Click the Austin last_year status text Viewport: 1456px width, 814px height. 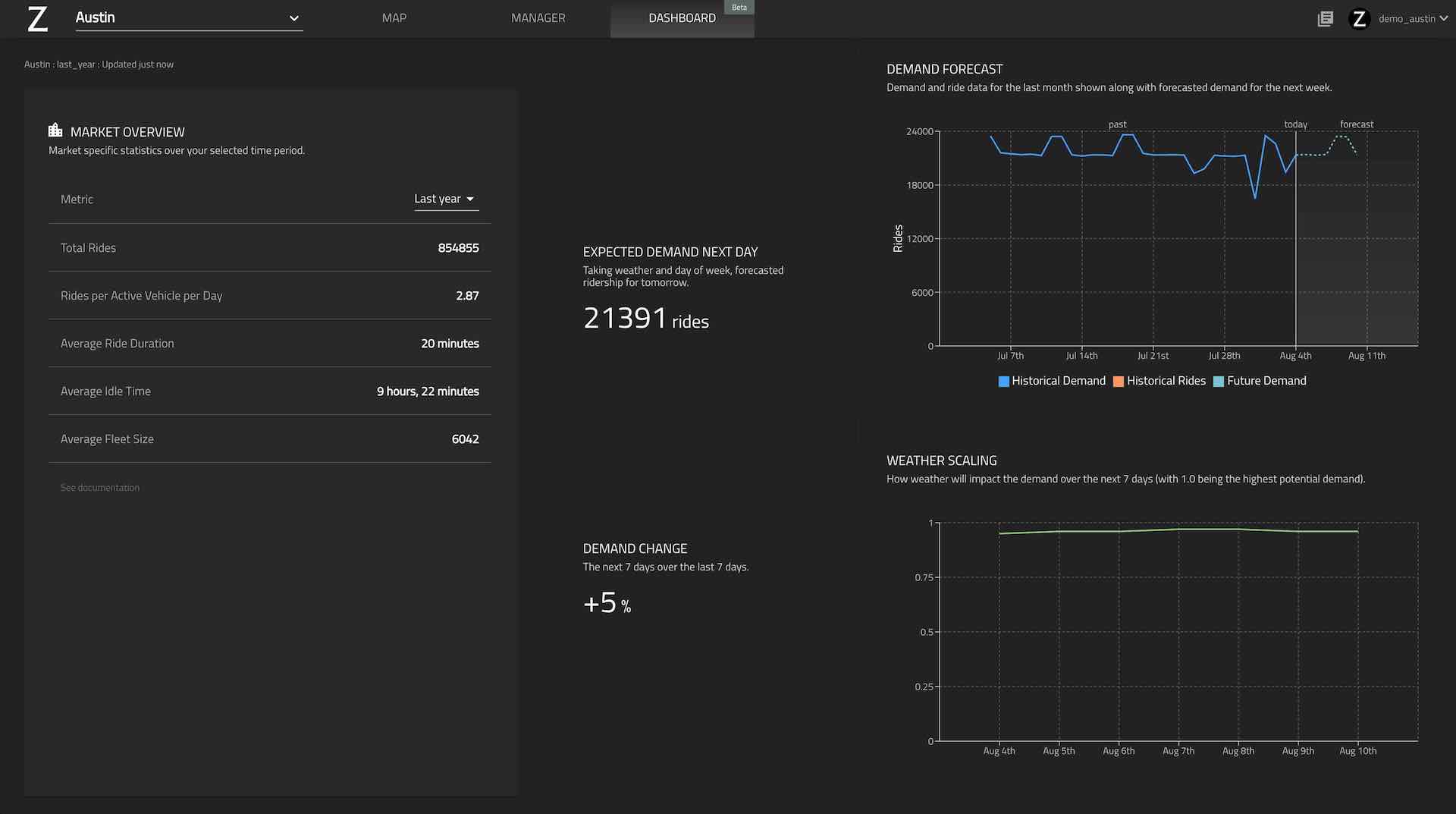coord(99,64)
